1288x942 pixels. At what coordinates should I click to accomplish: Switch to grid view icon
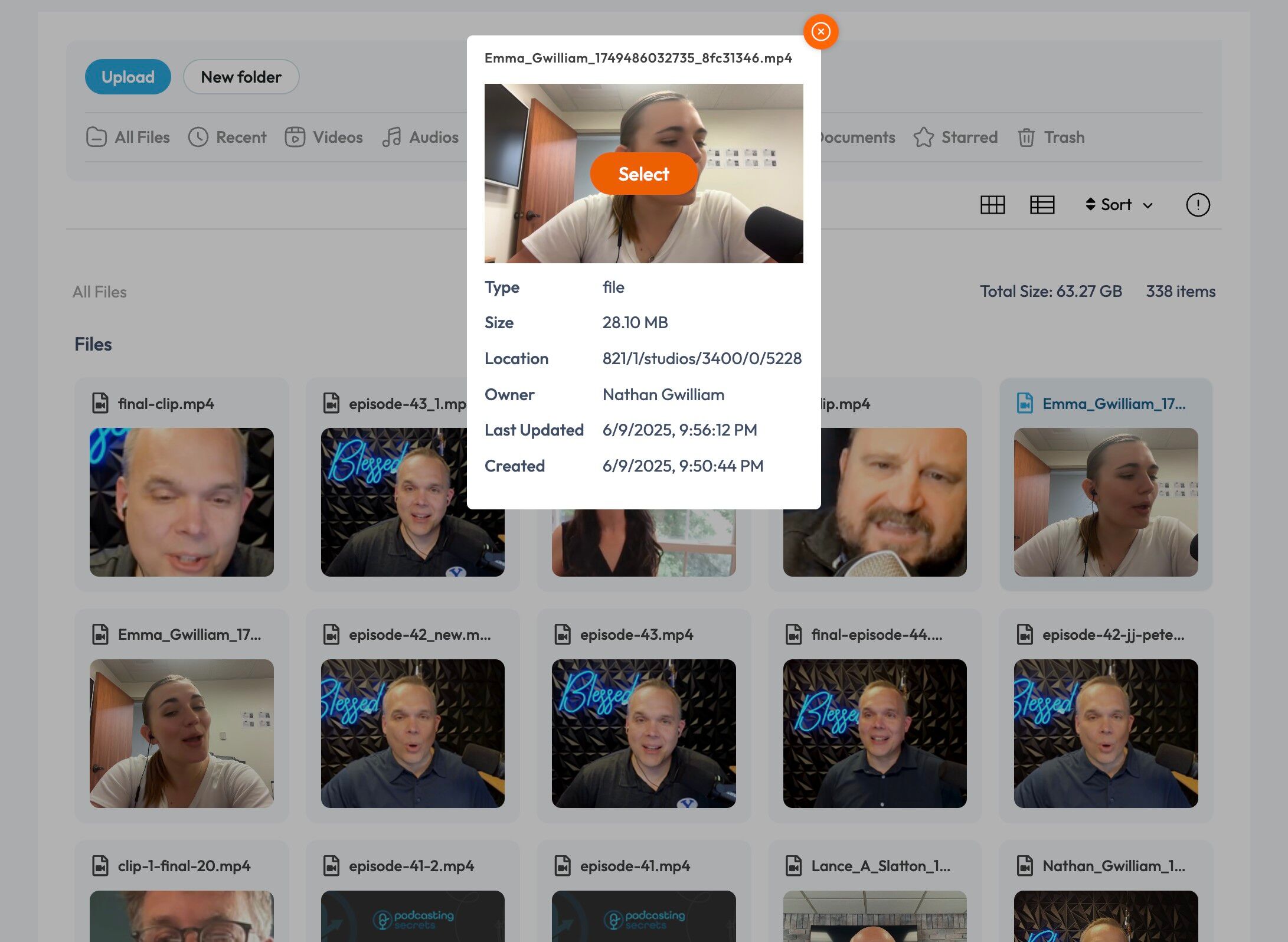point(992,205)
